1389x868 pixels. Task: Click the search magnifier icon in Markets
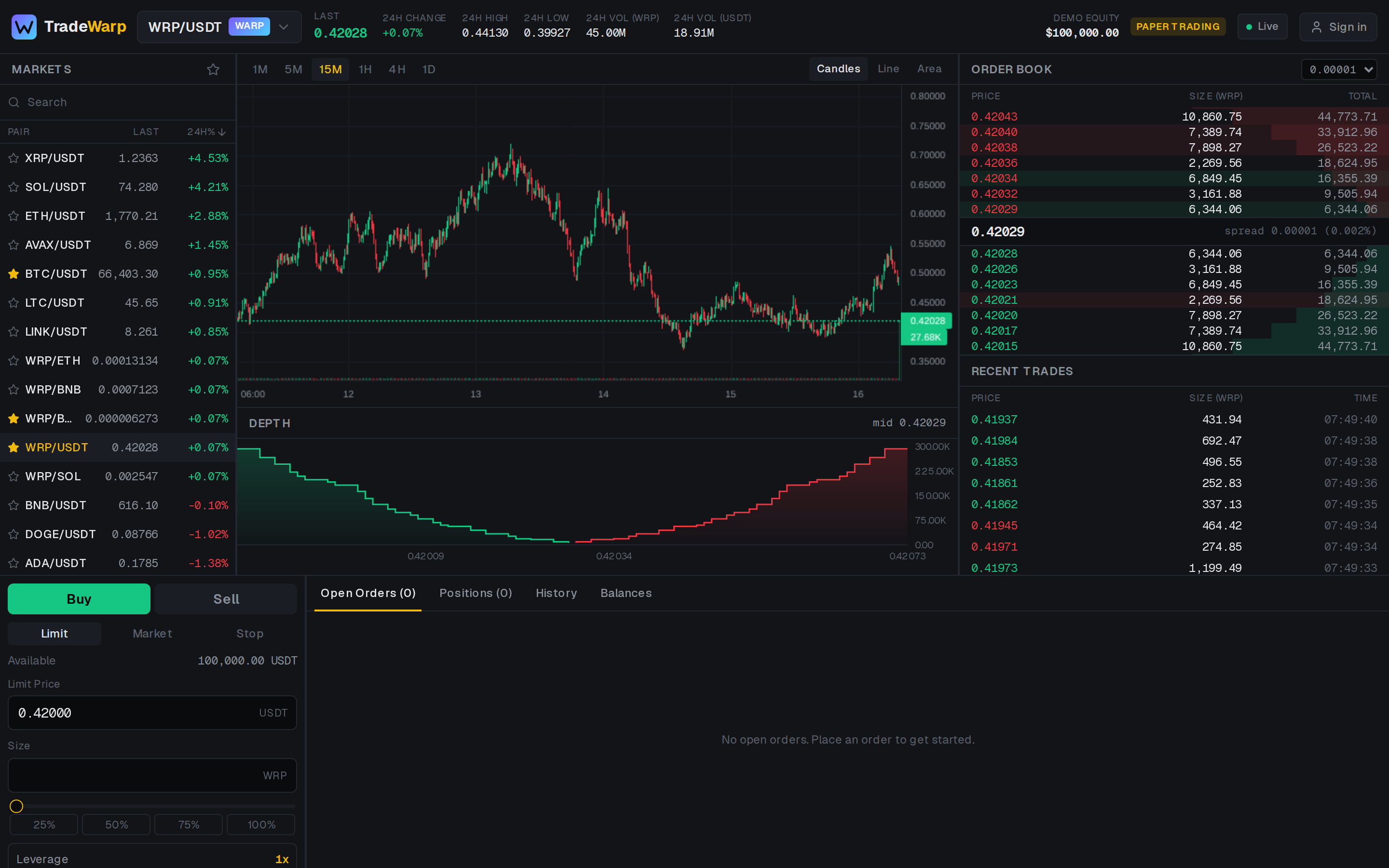point(14,102)
